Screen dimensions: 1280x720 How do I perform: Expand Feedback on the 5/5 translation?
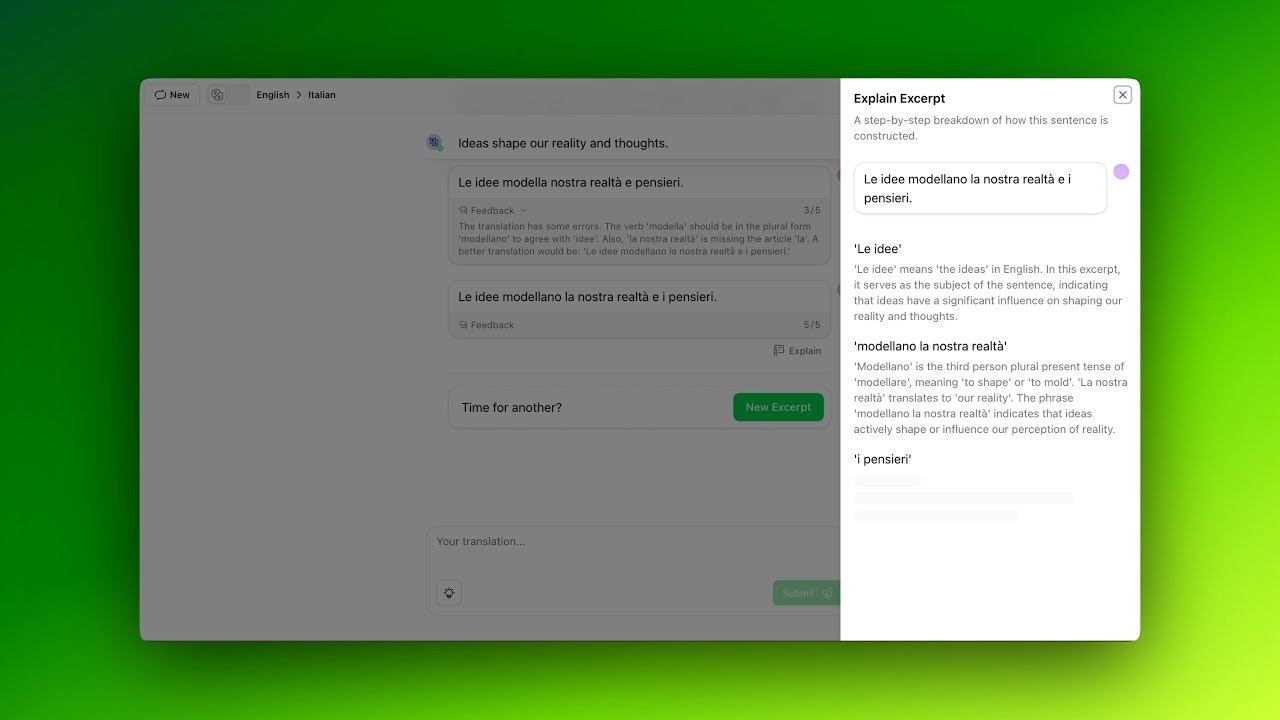click(487, 325)
